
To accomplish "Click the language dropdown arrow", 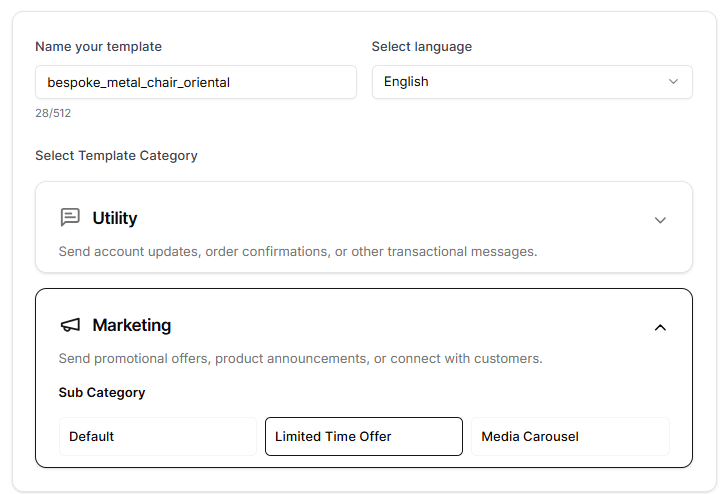I will (673, 82).
